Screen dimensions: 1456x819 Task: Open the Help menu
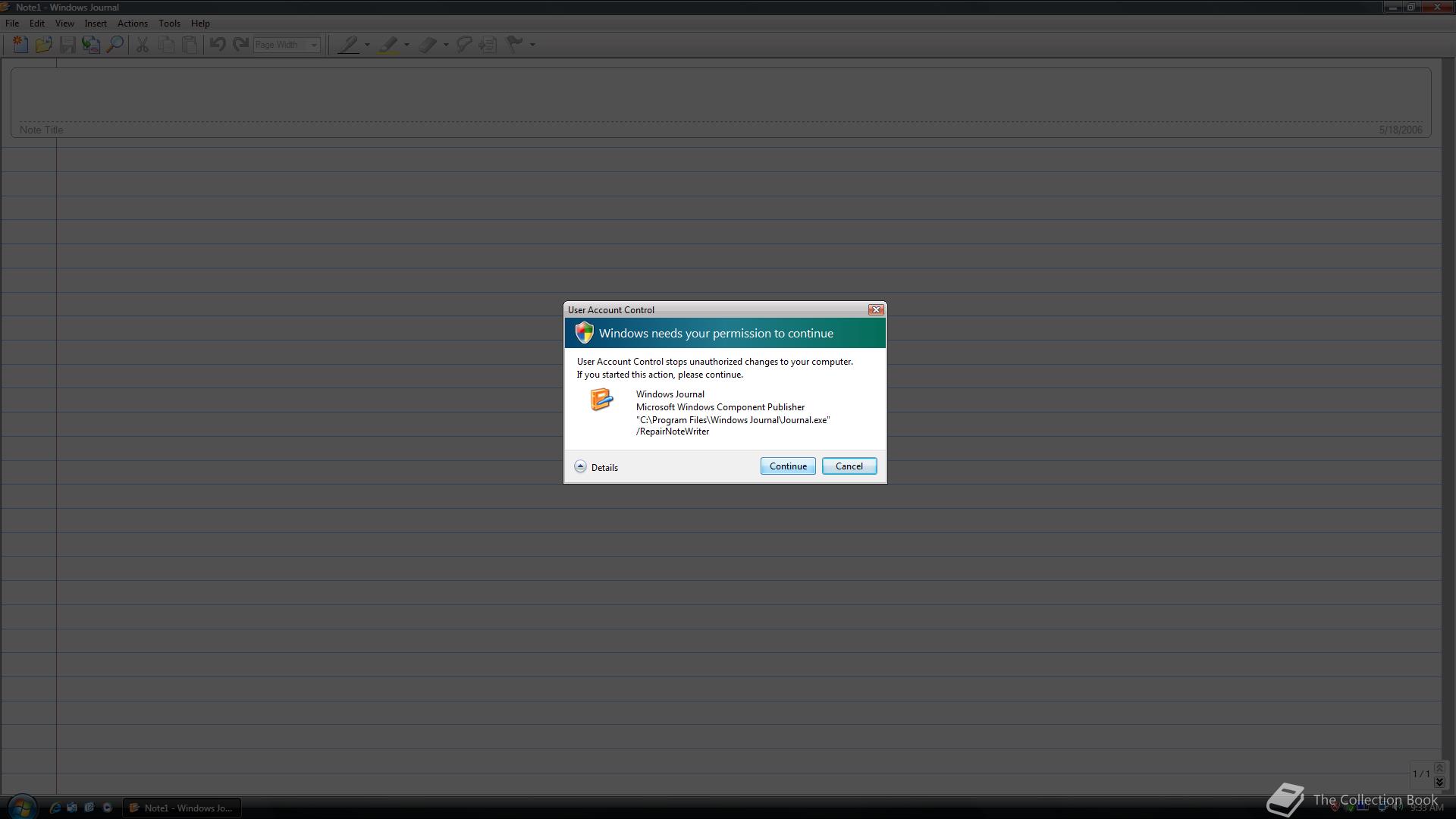(x=200, y=24)
